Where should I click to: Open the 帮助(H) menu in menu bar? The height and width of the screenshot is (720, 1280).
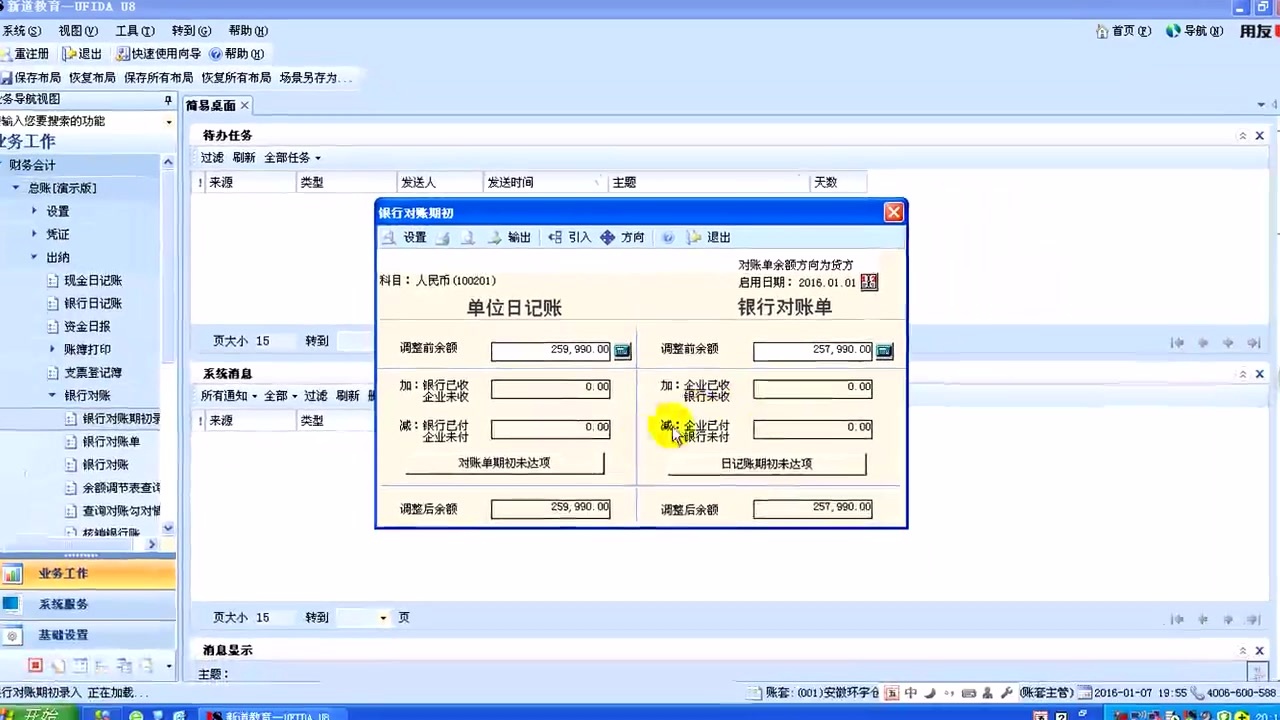(248, 31)
